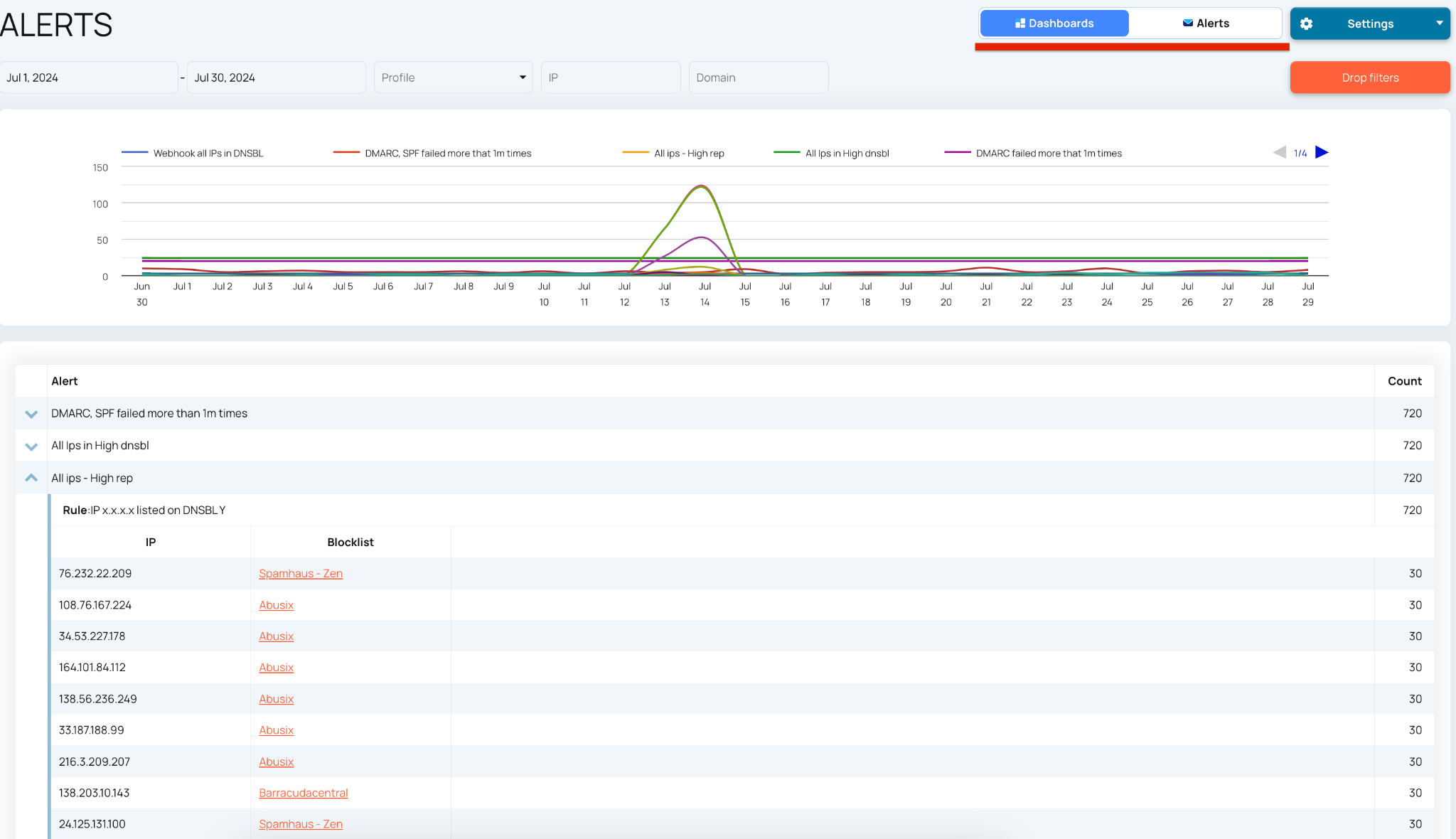
Task: Click DMARC failed legend color swatch
Action: tap(958, 152)
